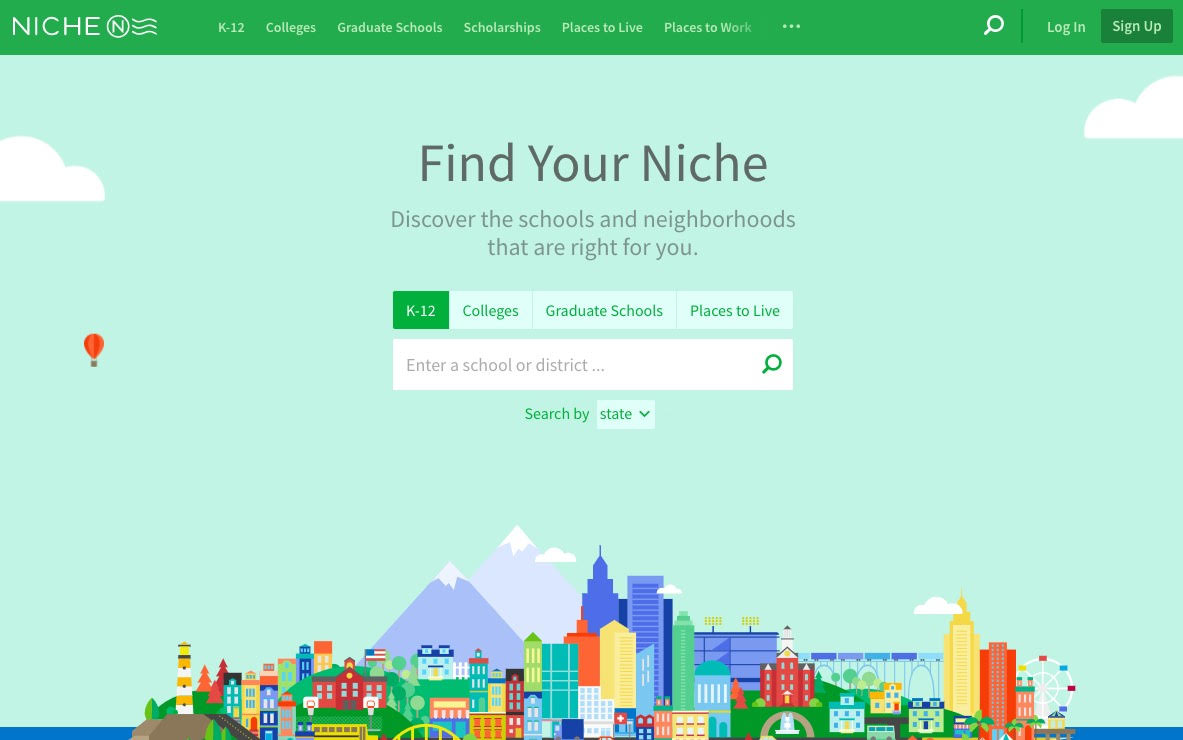The image size is (1183, 740).
Task: Open Graduate Schools in the navigation bar
Action: point(389,27)
